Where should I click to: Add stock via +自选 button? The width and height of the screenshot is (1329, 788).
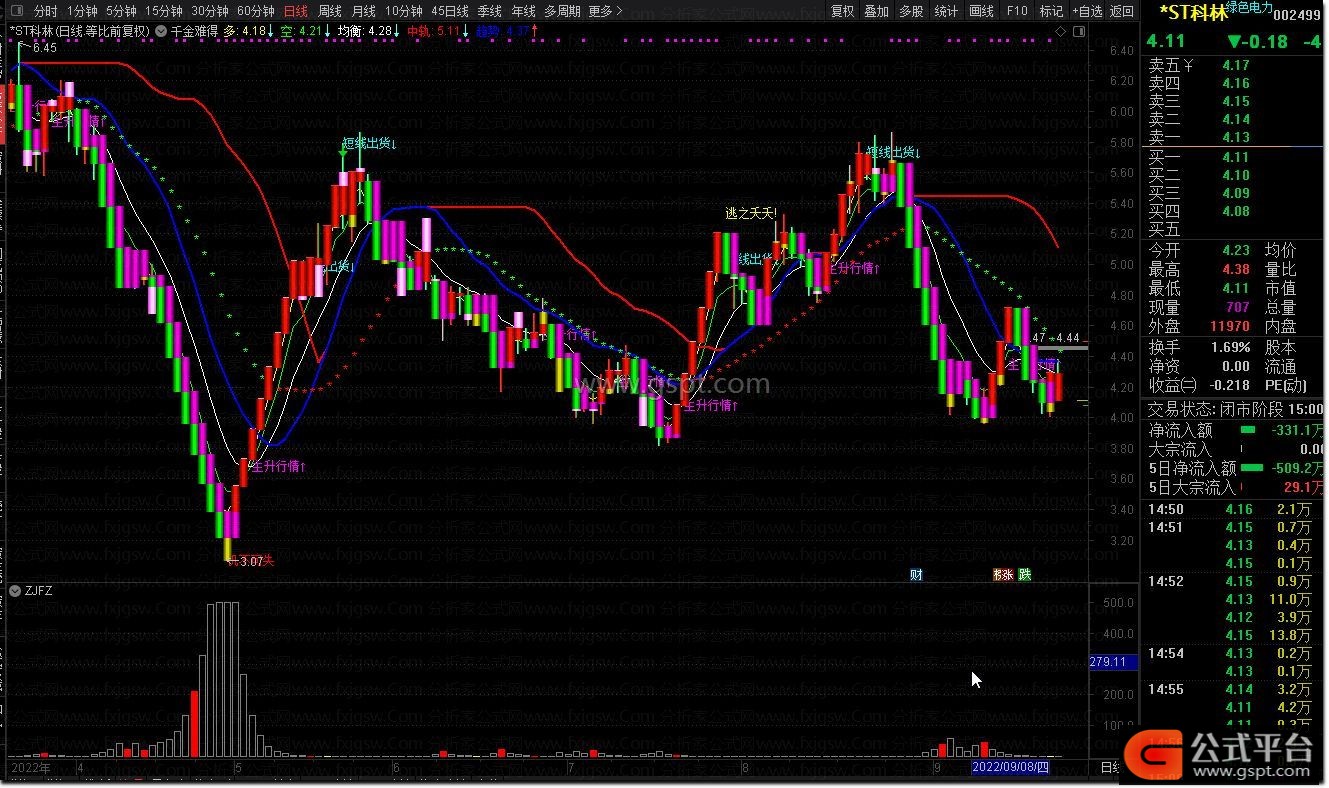click(x=1087, y=11)
